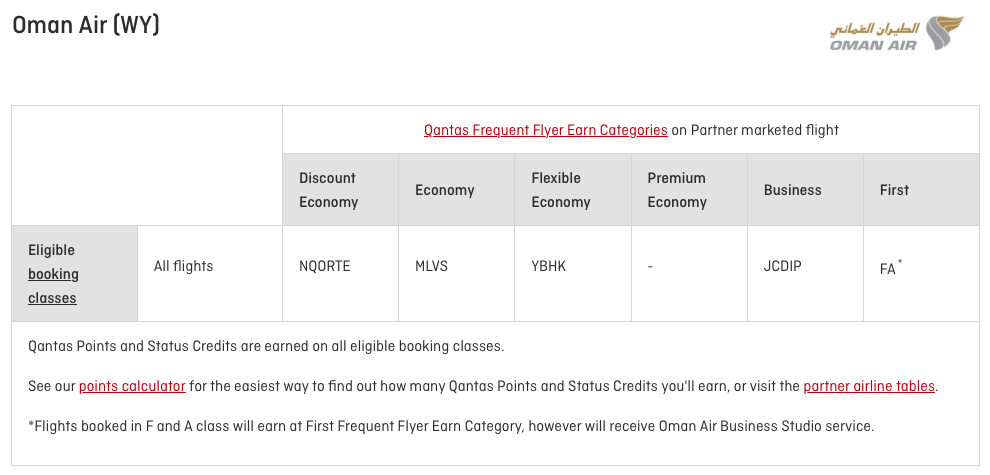Select the Discount Economy column header
The width and height of the screenshot is (990, 475).
pyautogui.click(x=328, y=190)
